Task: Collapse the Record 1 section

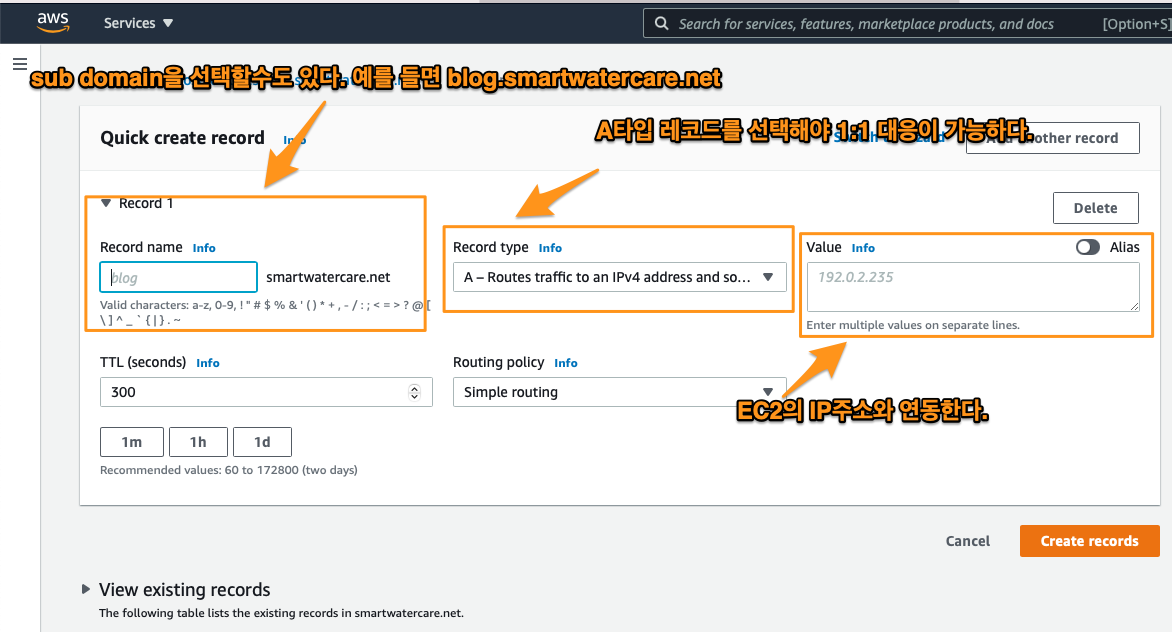Action: (106, 203)
